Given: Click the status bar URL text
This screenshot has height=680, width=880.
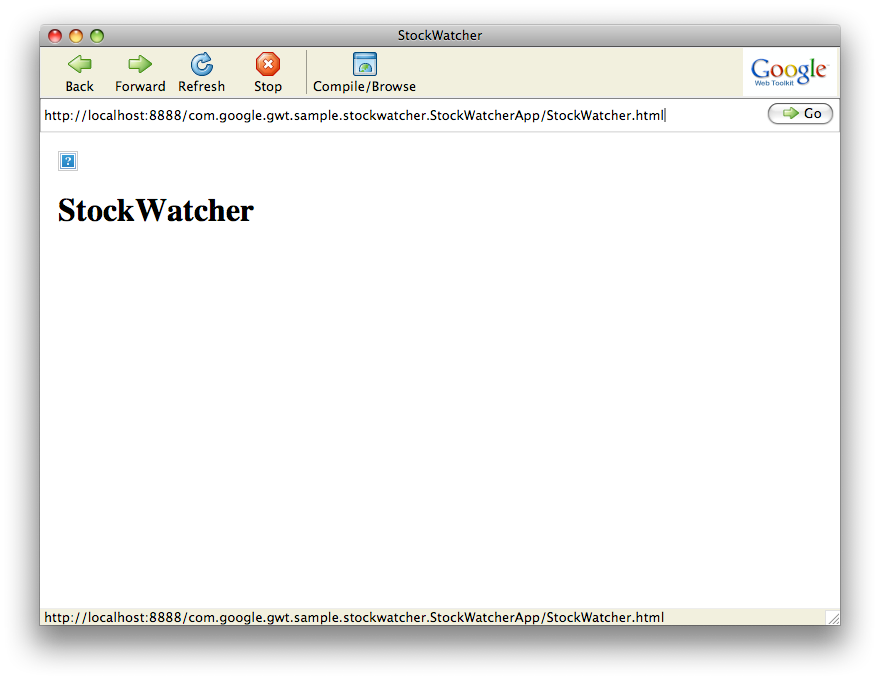Looking at the screenshot, I should tap(354, 617).
